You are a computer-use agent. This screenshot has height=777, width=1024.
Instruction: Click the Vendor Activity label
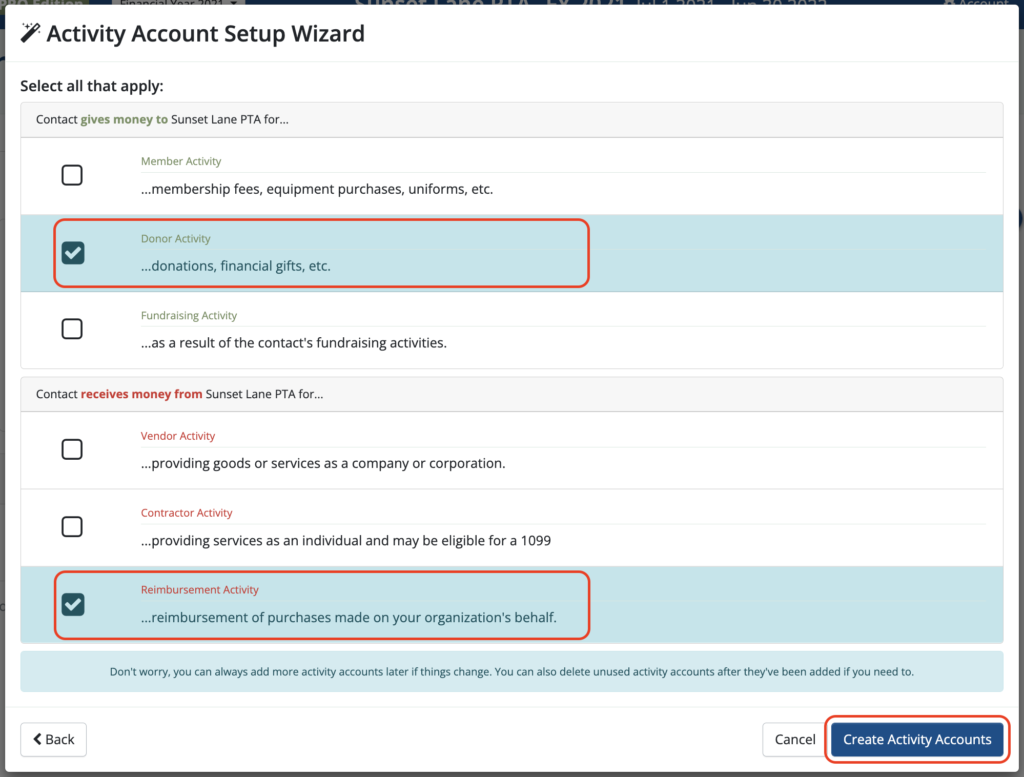click(x=178, y=436)
